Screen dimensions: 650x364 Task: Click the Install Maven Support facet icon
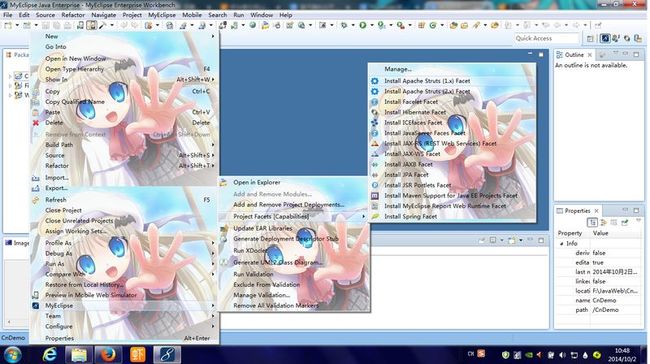[375, 196]
